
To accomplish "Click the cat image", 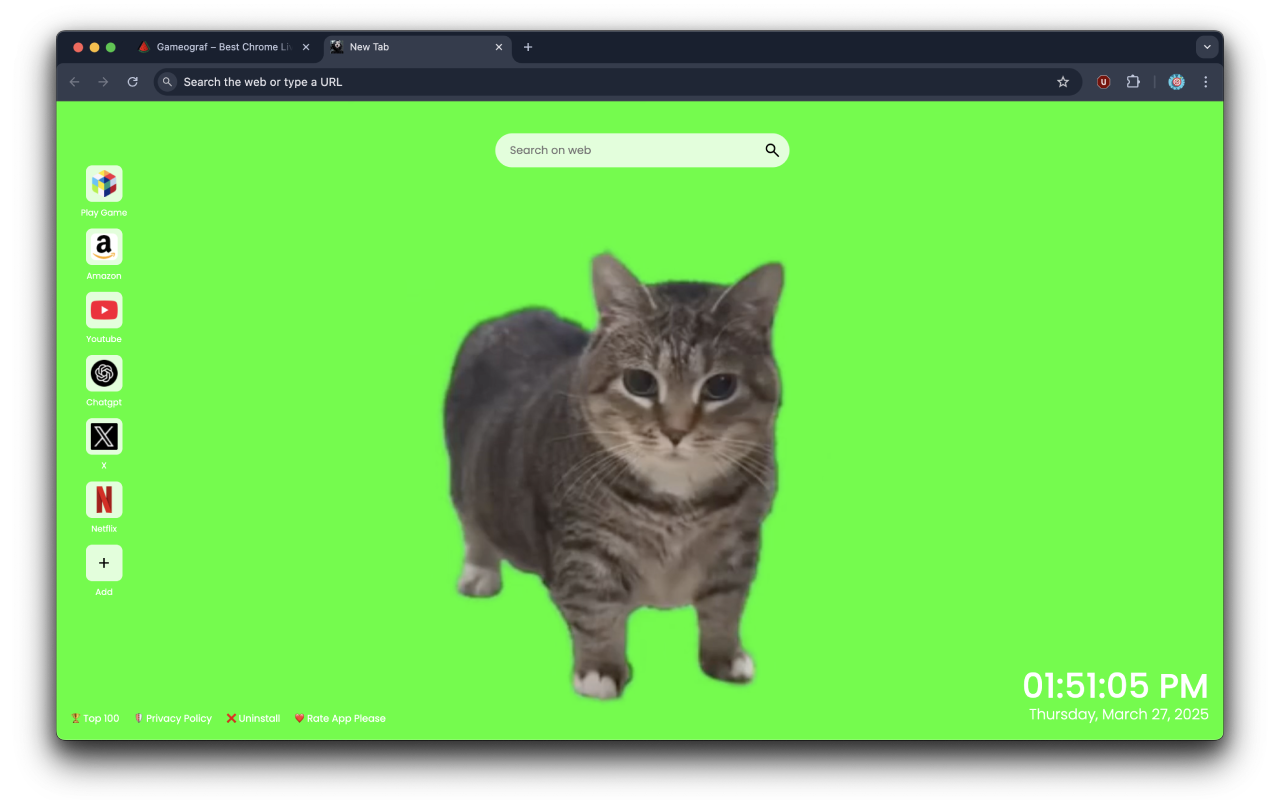I will click(x=614, y=475).
